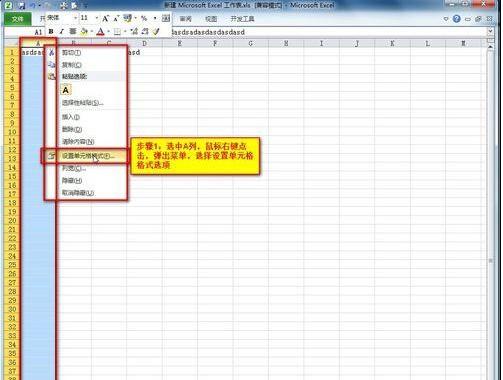Select row 20 header
This screenshot has width=503, height=380.
[x=12, y=220]
